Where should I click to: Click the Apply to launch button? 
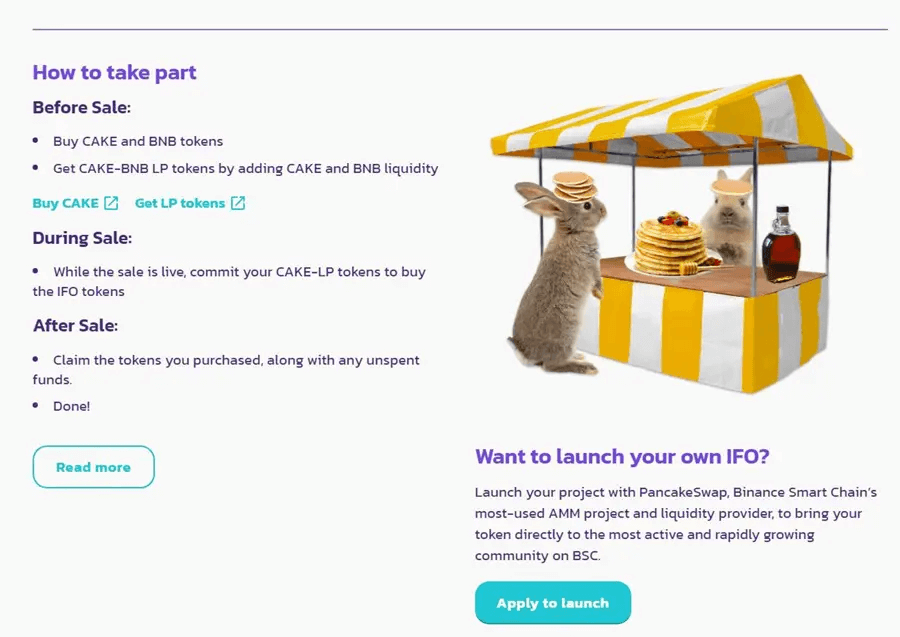[552, 603]
